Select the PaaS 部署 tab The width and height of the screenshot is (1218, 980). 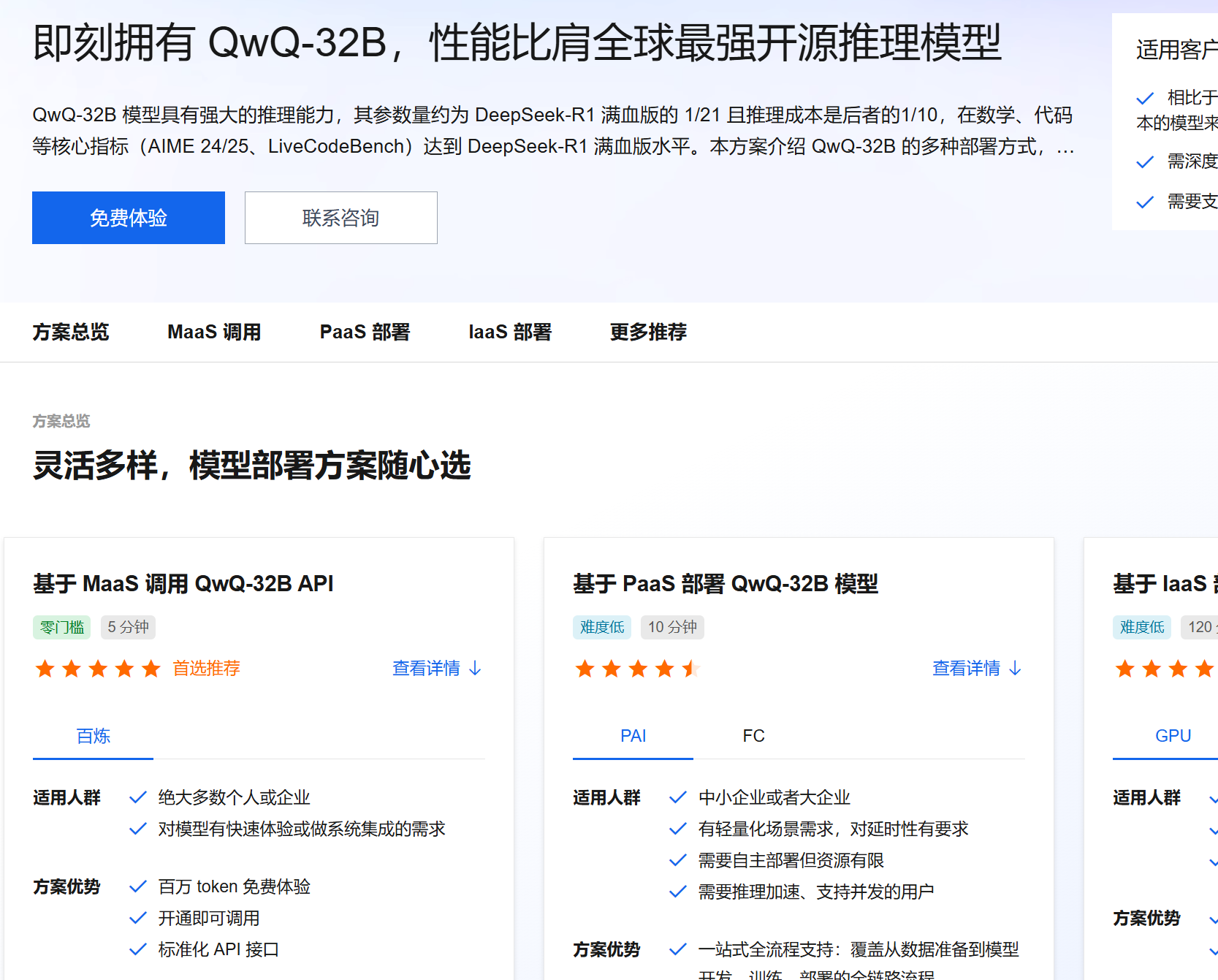(365, 332)
